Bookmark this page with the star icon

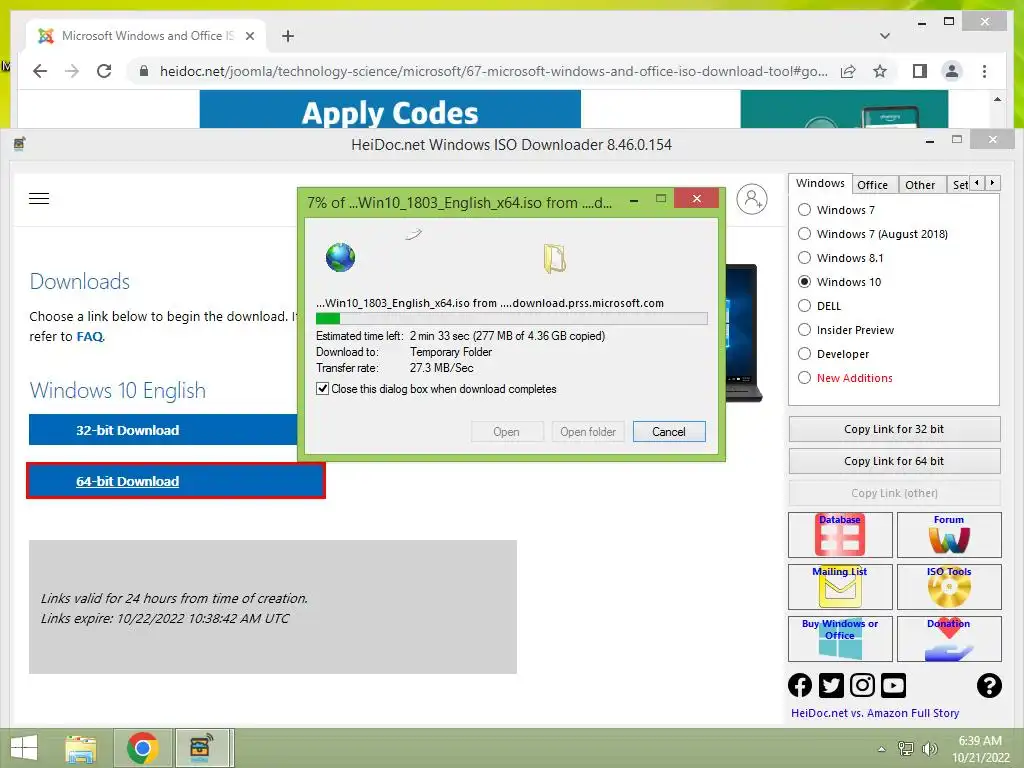(880, 71)
